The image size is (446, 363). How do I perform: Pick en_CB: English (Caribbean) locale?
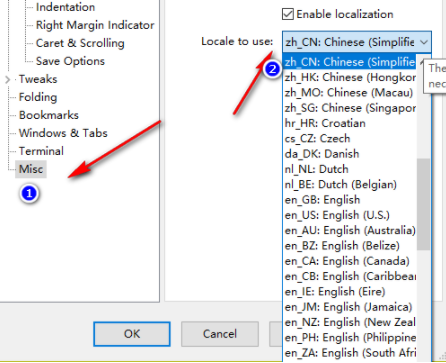click(350, 277)
